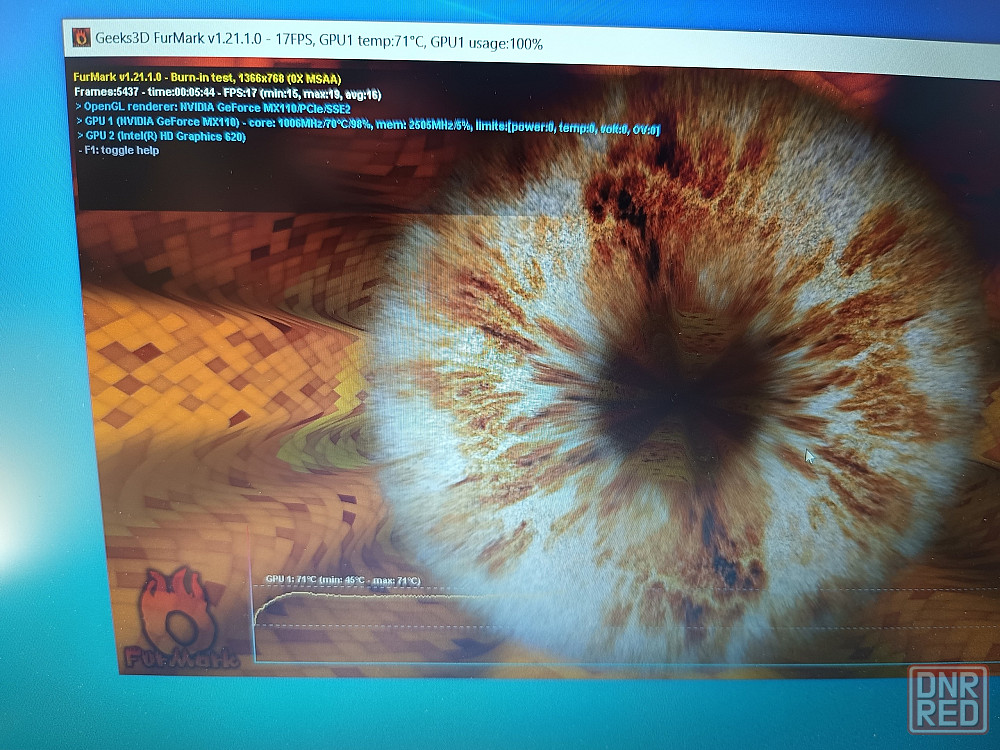Click the dark burnt spot atop the fur ring
1000x750 pixels.
(620, 200)
